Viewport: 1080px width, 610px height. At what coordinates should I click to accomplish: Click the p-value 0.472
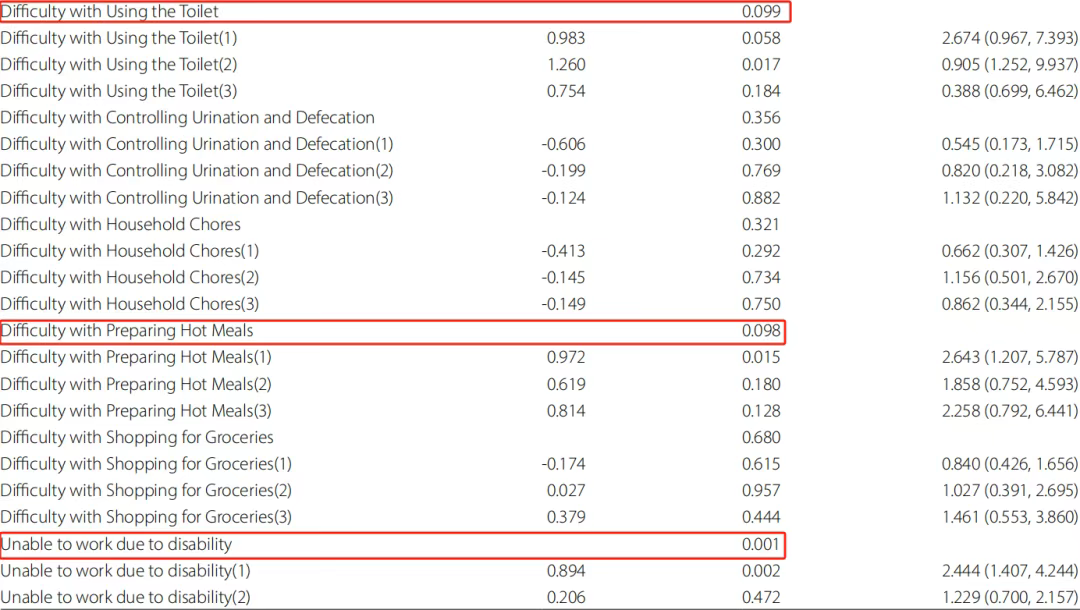click(761, 598)
